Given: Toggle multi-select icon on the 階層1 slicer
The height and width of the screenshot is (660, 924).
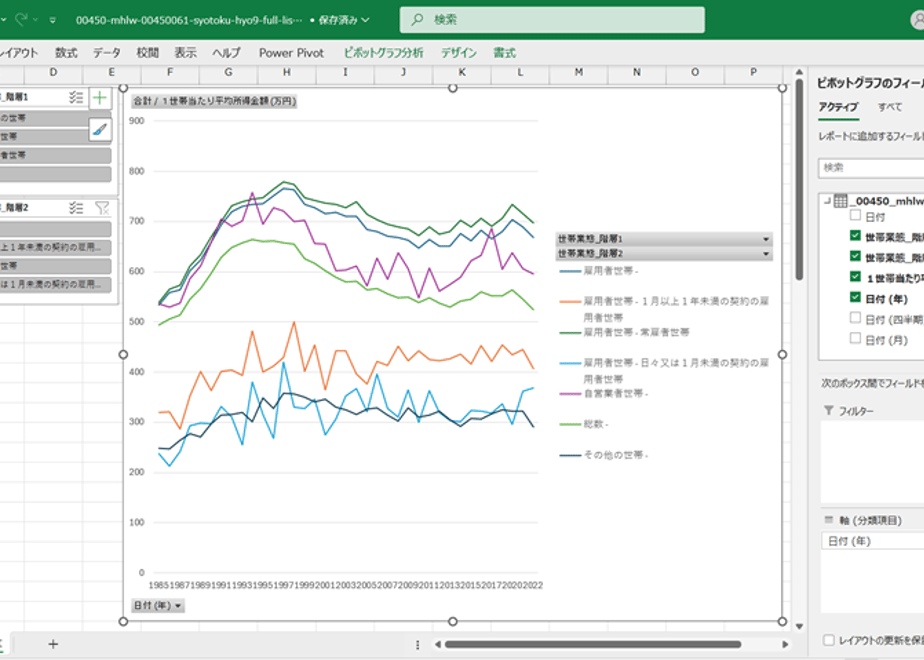Looking at the screenshot, I should point(76,97).
